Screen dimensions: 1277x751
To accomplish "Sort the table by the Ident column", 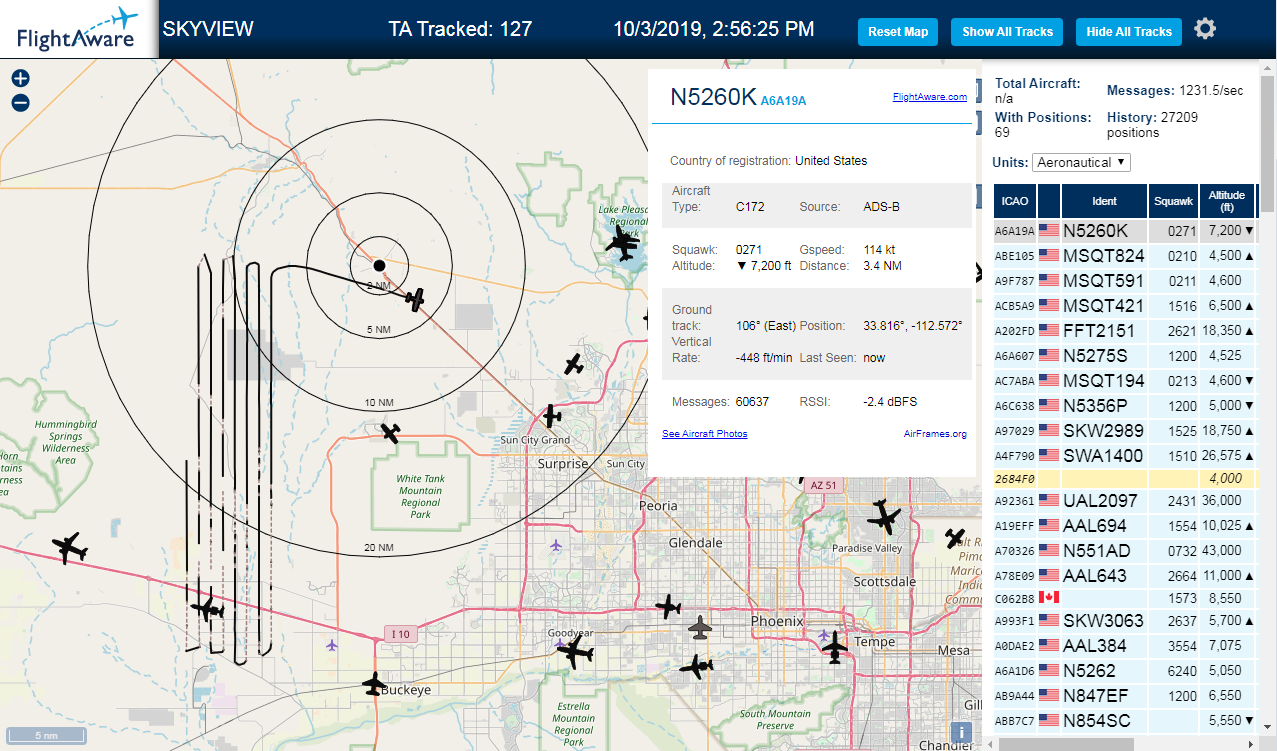I will pos(1105,201).
